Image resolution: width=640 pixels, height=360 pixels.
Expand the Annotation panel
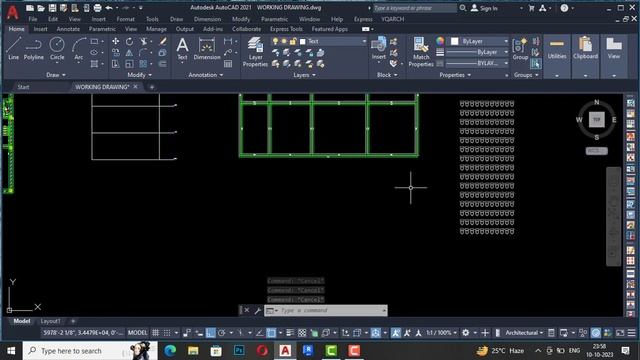coord(206,75)
